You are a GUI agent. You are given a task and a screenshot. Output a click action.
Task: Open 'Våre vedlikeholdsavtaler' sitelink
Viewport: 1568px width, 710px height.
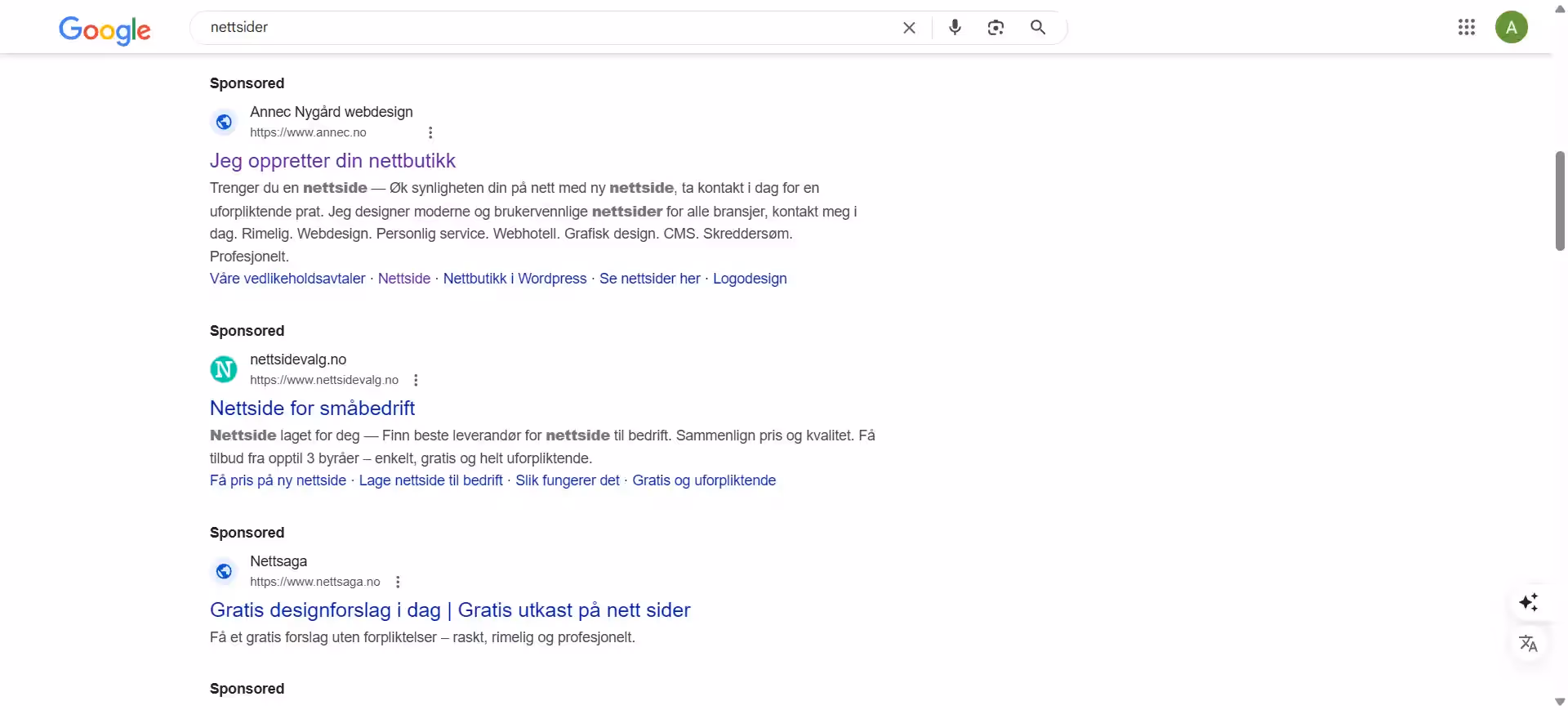click(287, 279)
